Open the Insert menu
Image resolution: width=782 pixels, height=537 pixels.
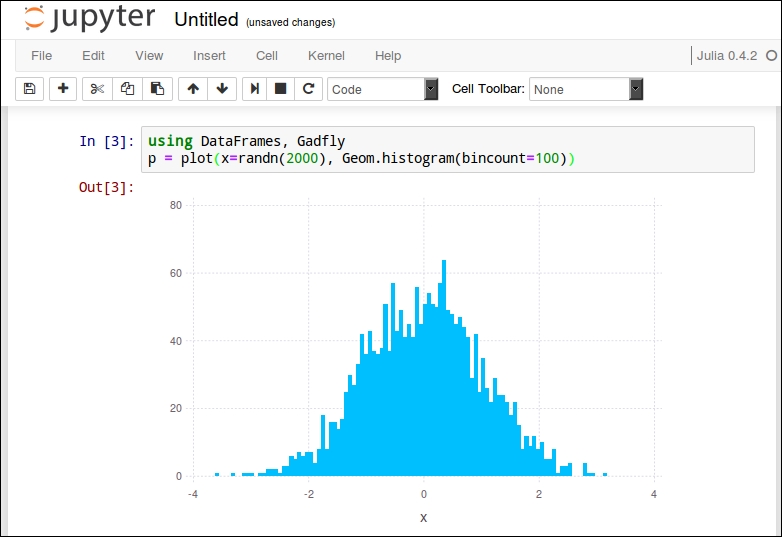point(209,56)
